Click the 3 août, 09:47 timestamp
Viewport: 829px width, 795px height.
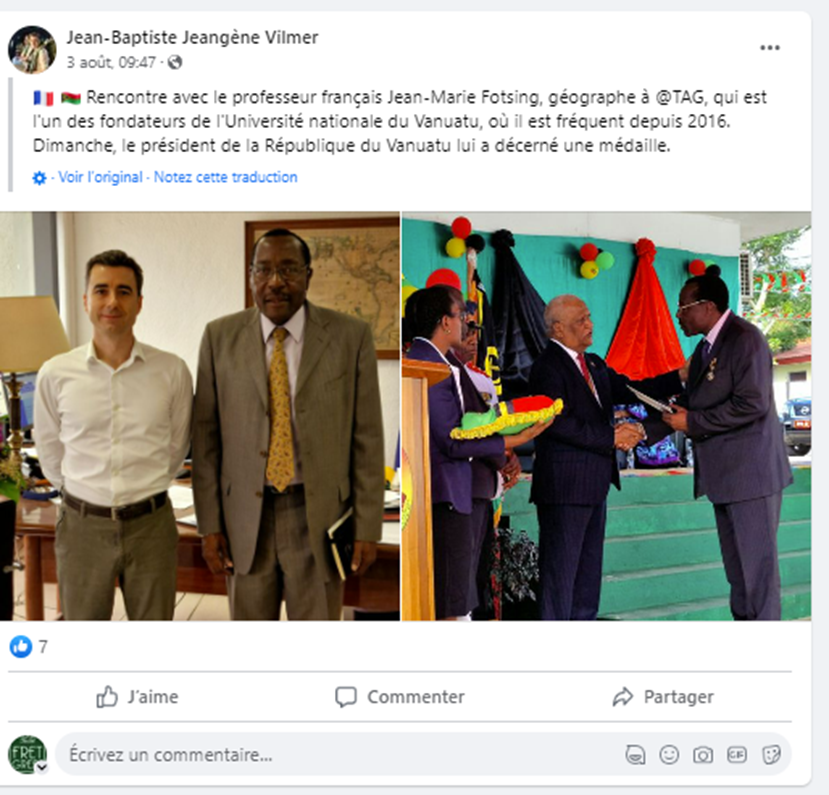tap(111, 63)
